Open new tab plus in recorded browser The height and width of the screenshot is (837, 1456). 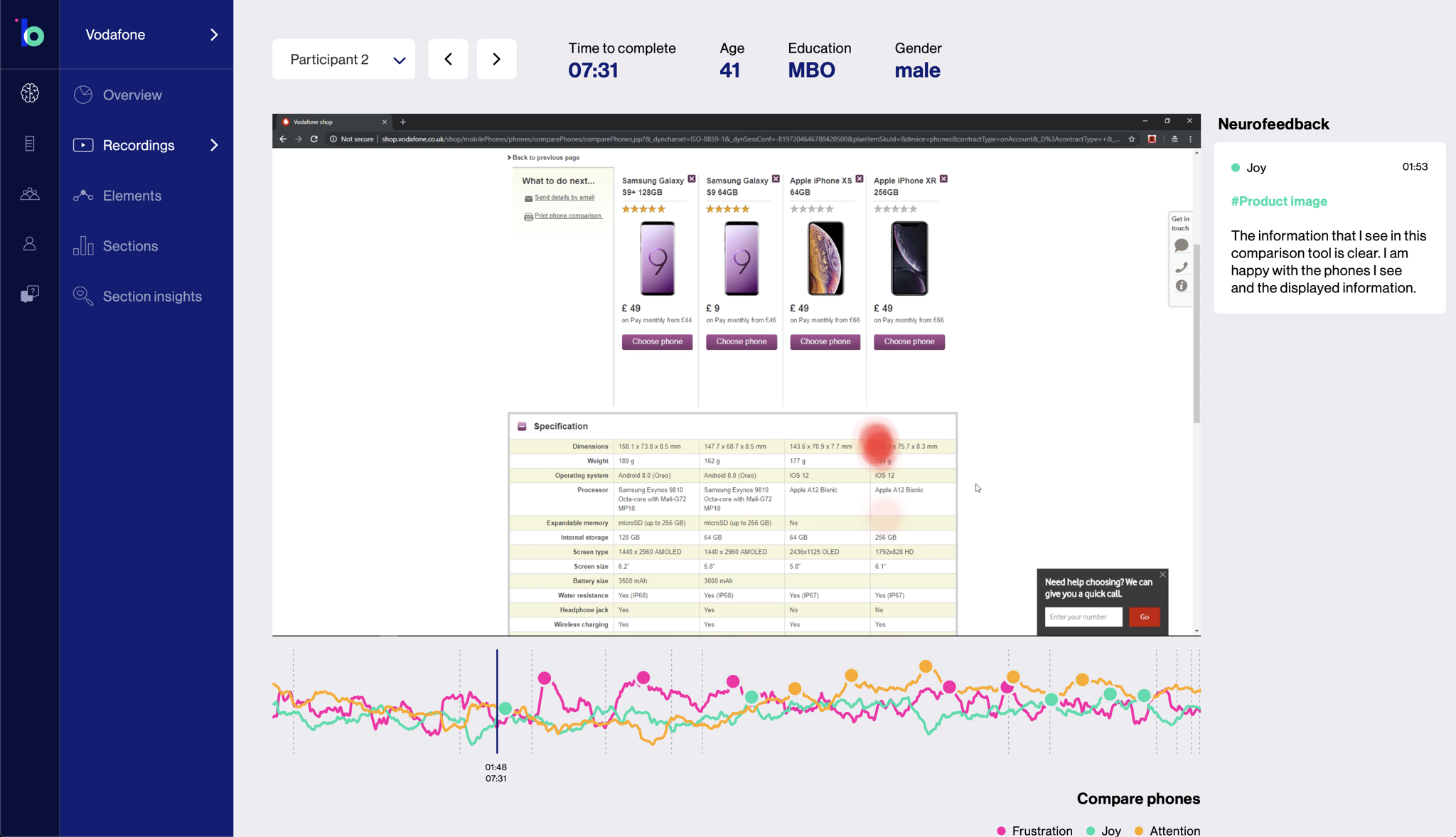(x=403, y=122)
